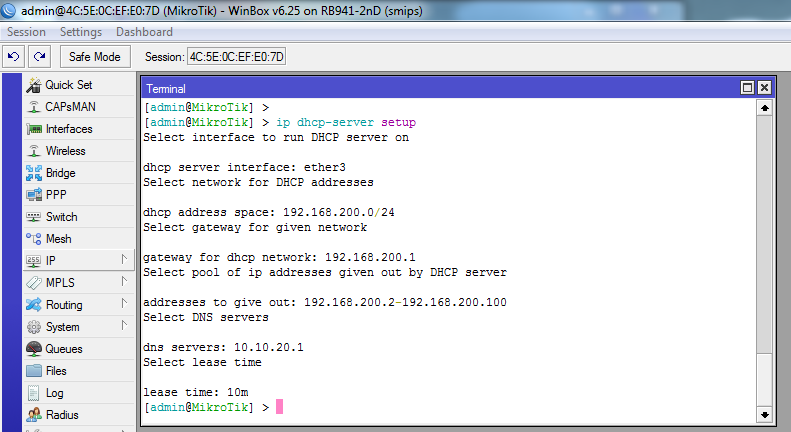
Task: Click 'Select gateway for given network' line
Action: coord(255,228)
